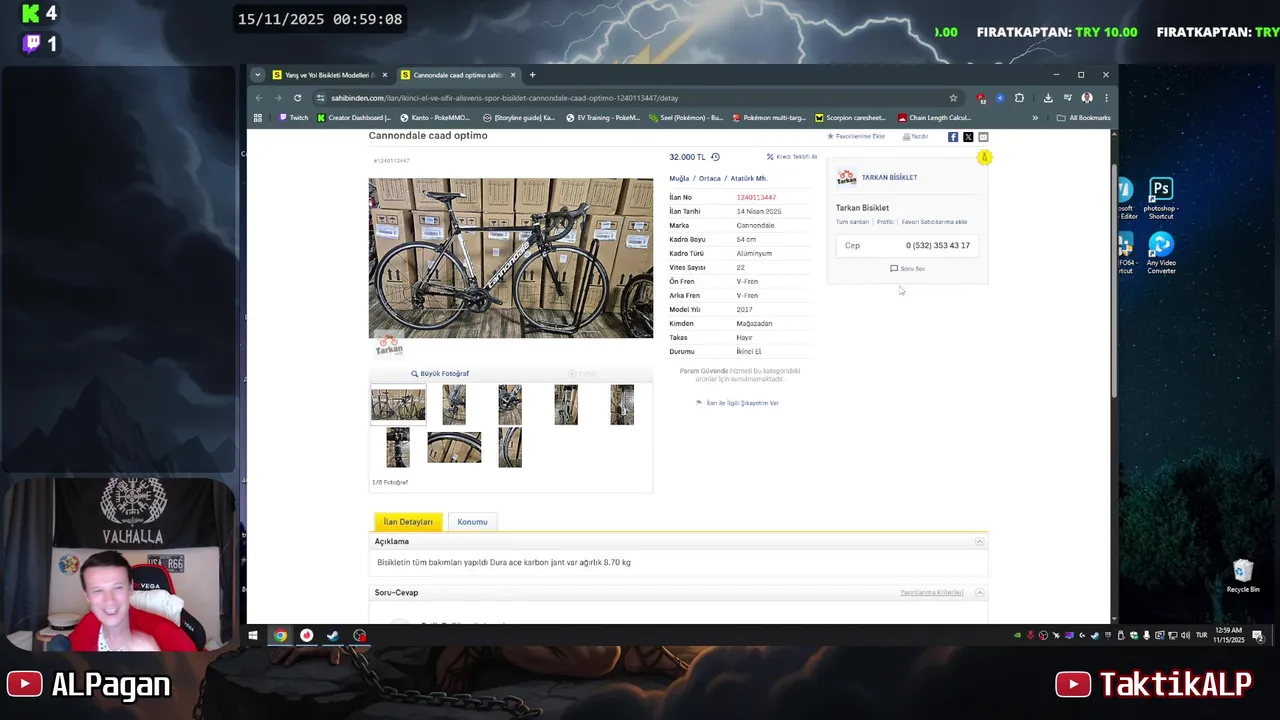Image resolution: width=1280 pixels, height=720 pixels.
Task: Open the Chrome apps grid in bookmarks bar
Action: [x=258, y=118]
